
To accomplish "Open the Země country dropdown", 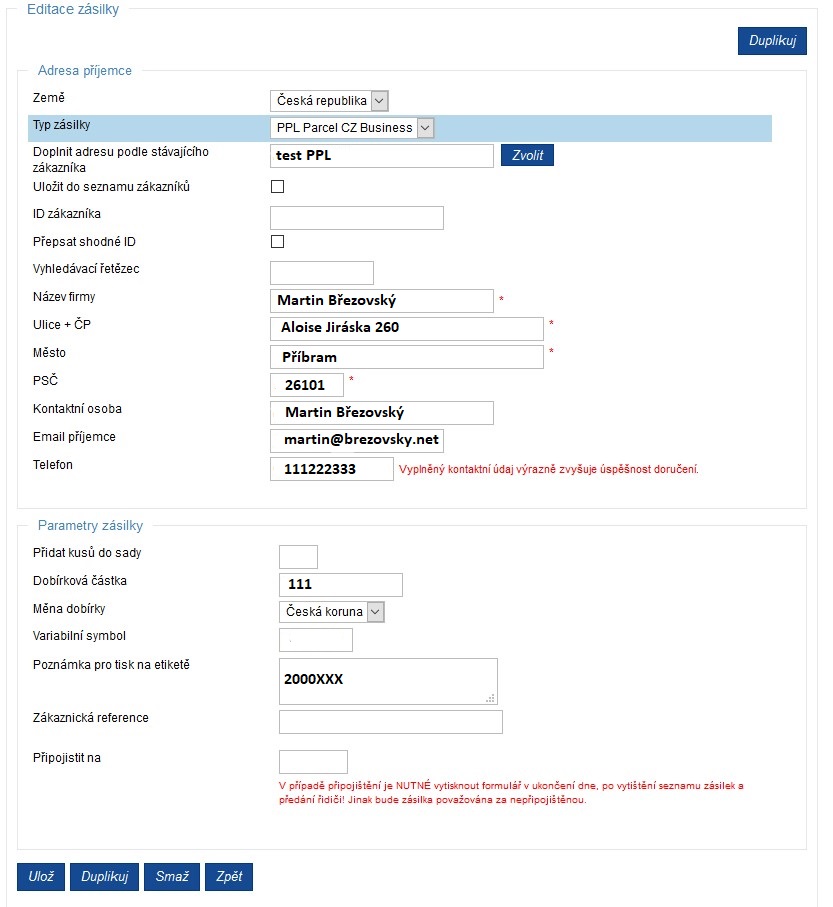I will tap(329, 101).
